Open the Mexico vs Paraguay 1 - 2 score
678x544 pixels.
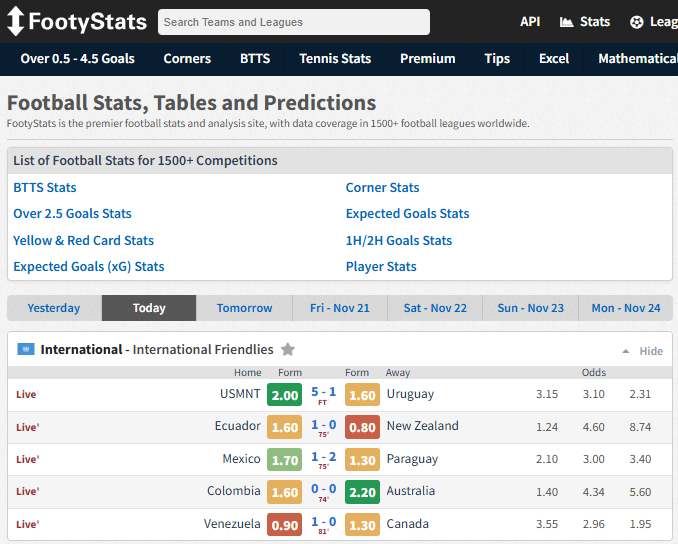point(323,459)
